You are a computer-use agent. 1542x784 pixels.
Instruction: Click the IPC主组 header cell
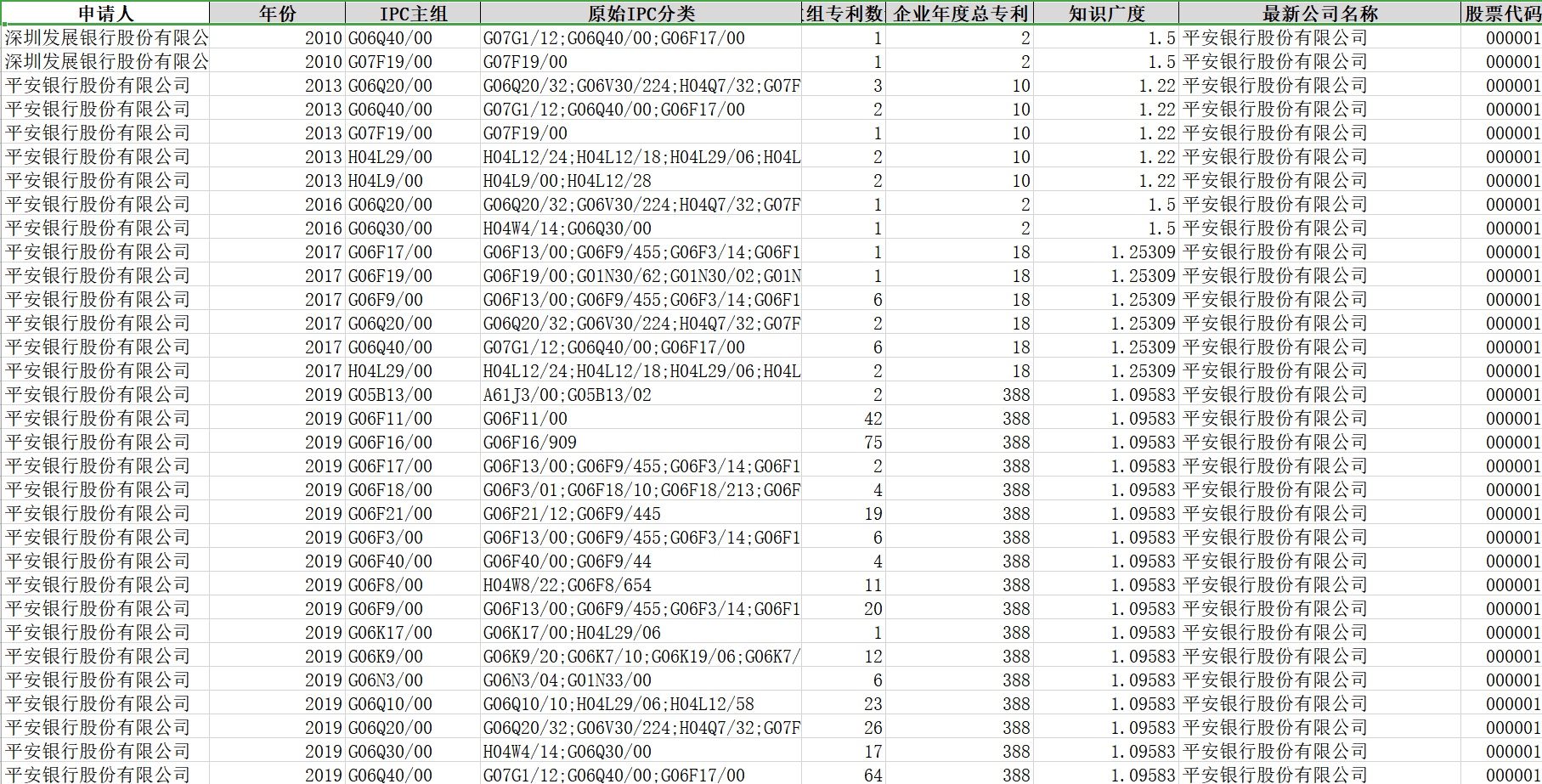[x=413, y=14]
